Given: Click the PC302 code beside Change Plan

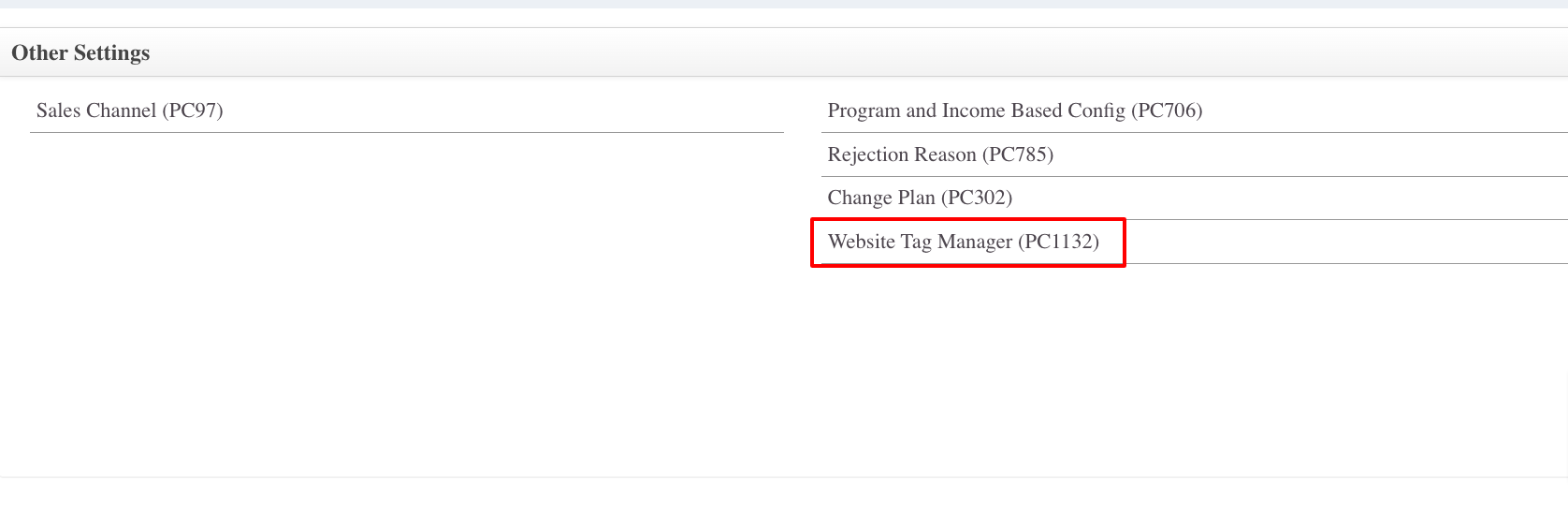Looking at the screenshot, I should 977,198.
